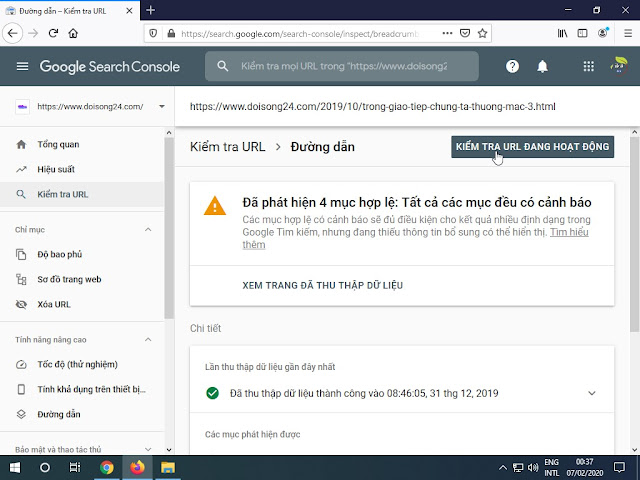Click the Xóa URL crossed-eye icon
The height and width of the screenshot is (480, 640).
[x=21, y=304]
